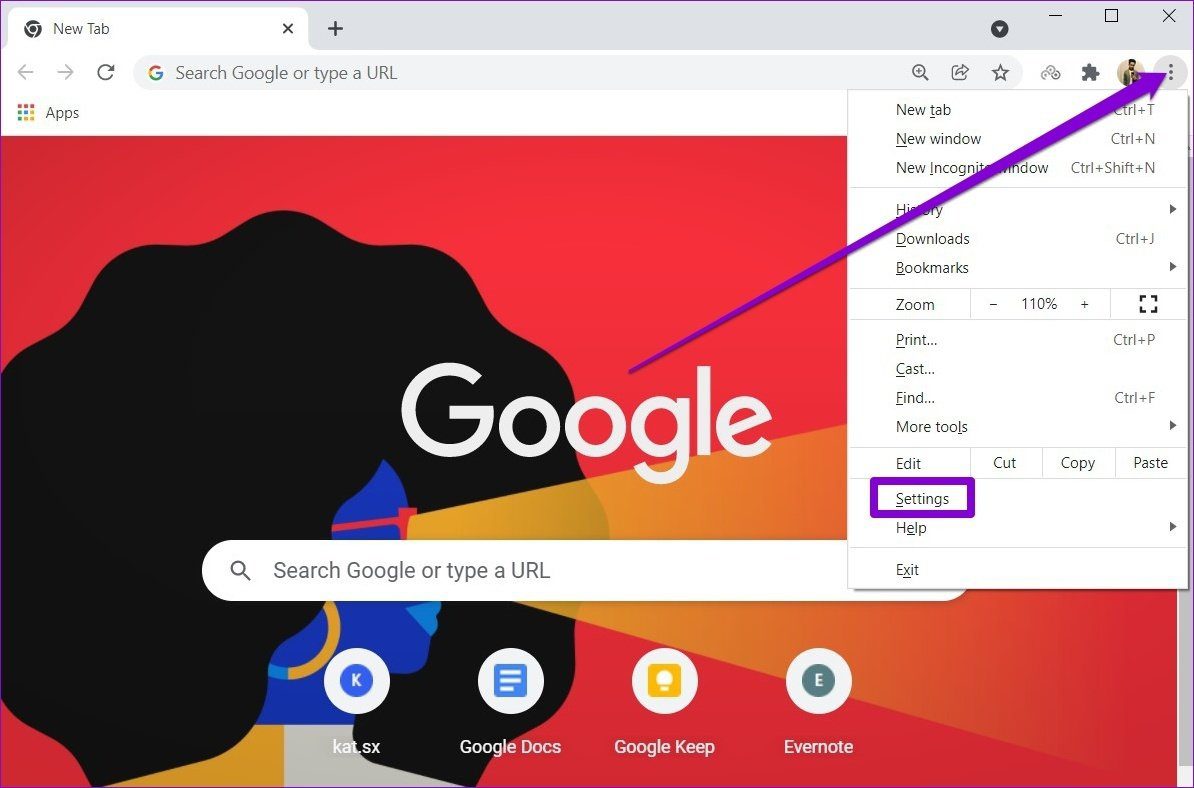Decrease zoom with the minus button
This screenshot has width=1194, height=788.
pos(993,304)
